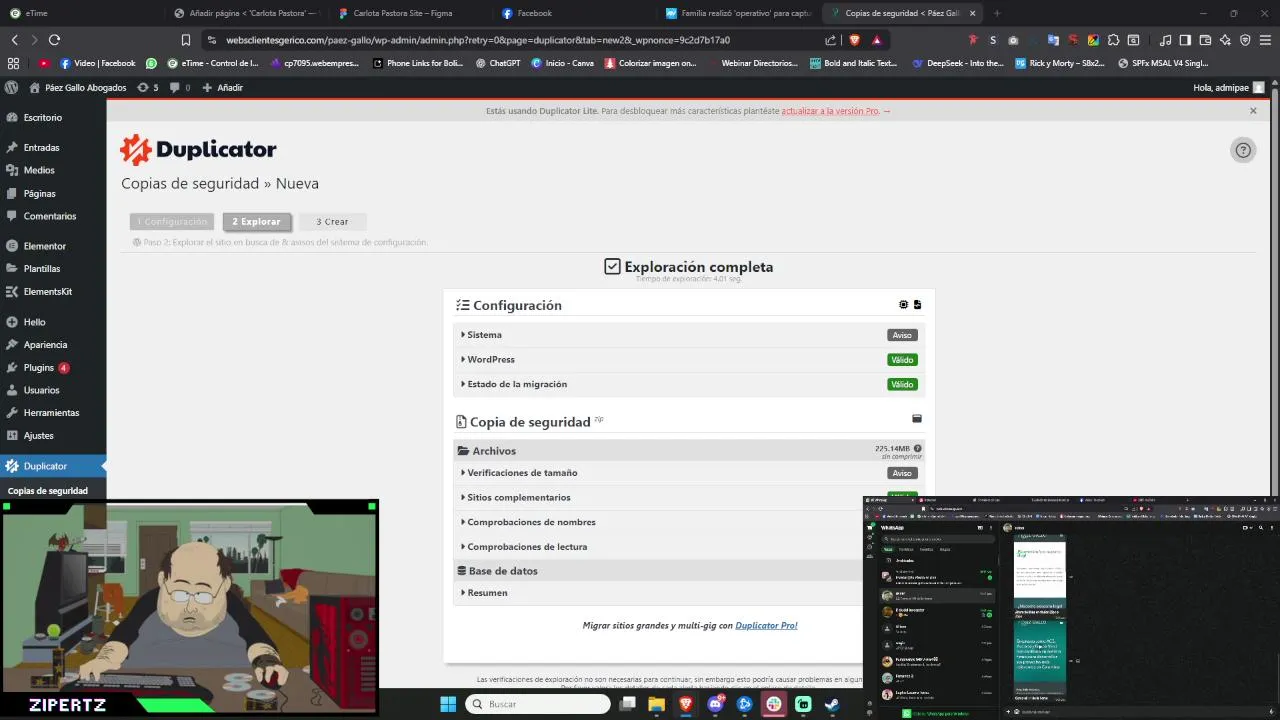Open Comentarios in WordPress sidebar
This screenshot has height=720, width=1280.
point(53,216)
